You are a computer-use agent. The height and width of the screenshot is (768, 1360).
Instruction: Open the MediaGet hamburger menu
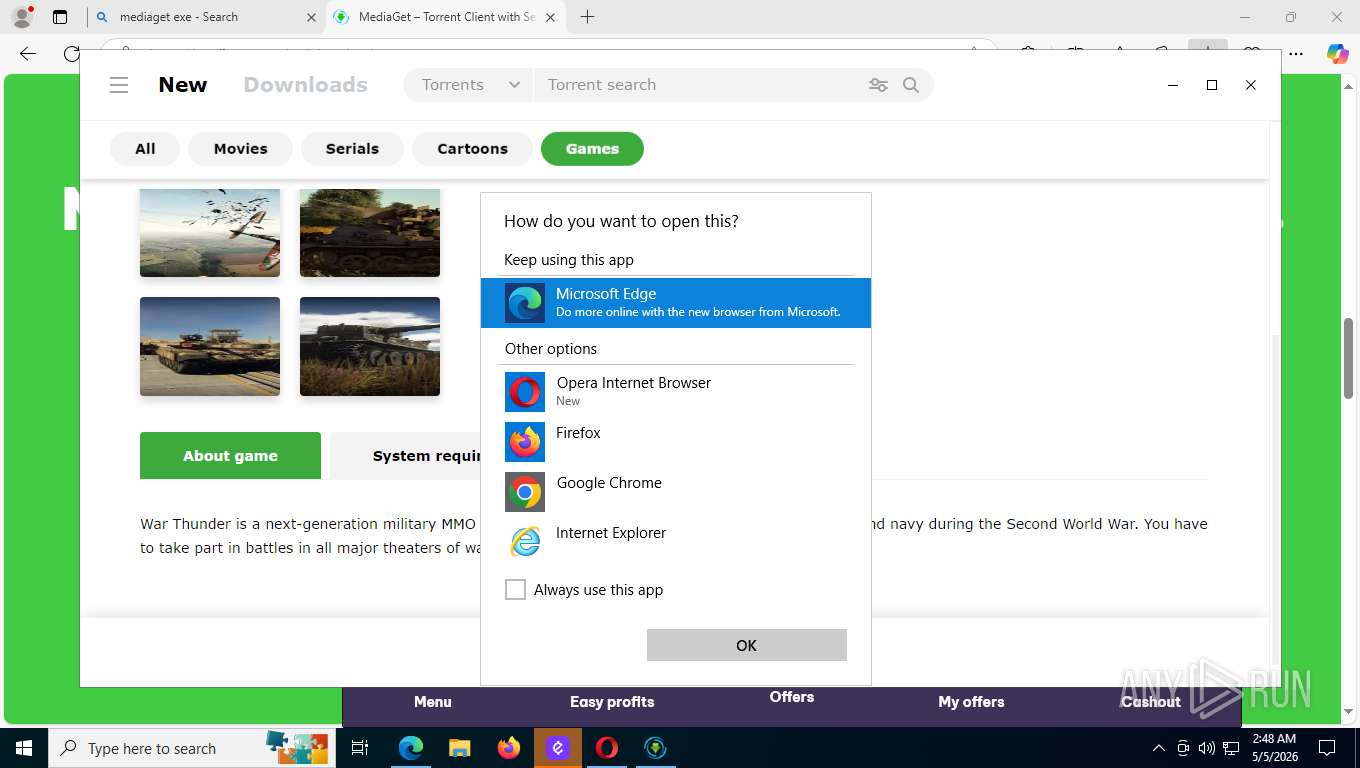point(119,85)
